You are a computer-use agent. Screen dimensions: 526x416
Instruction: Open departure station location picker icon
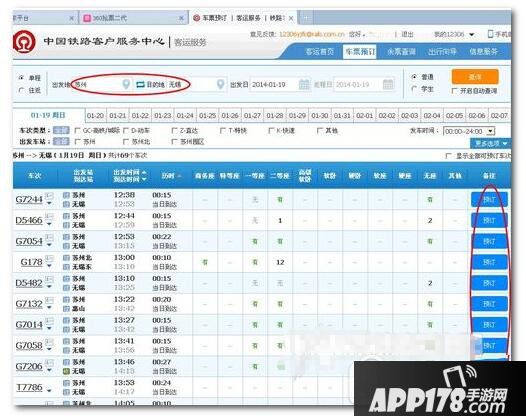click(126, 84)
